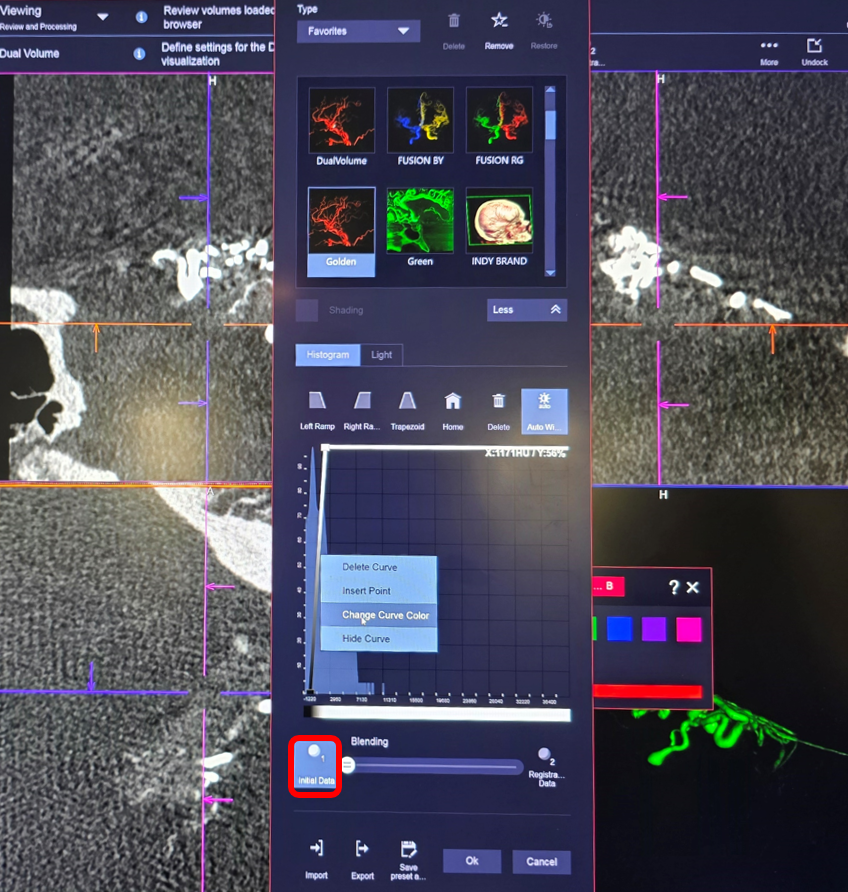This screenshot has width=848, height=892.
Task: Pick the blue color swatch
Action: point(620,629)
